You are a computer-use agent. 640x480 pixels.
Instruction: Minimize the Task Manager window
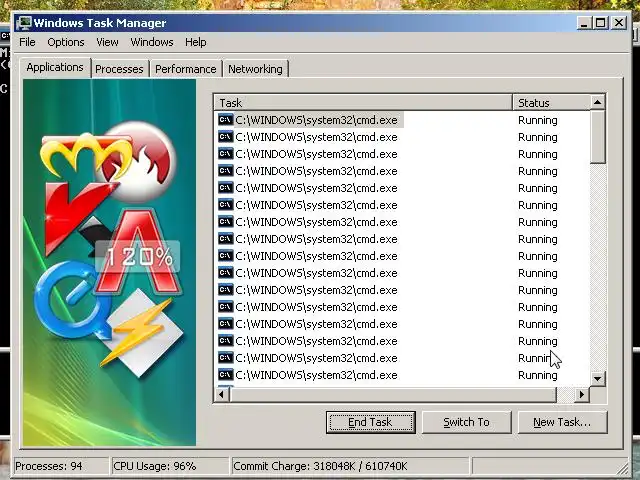coord(584,23)
